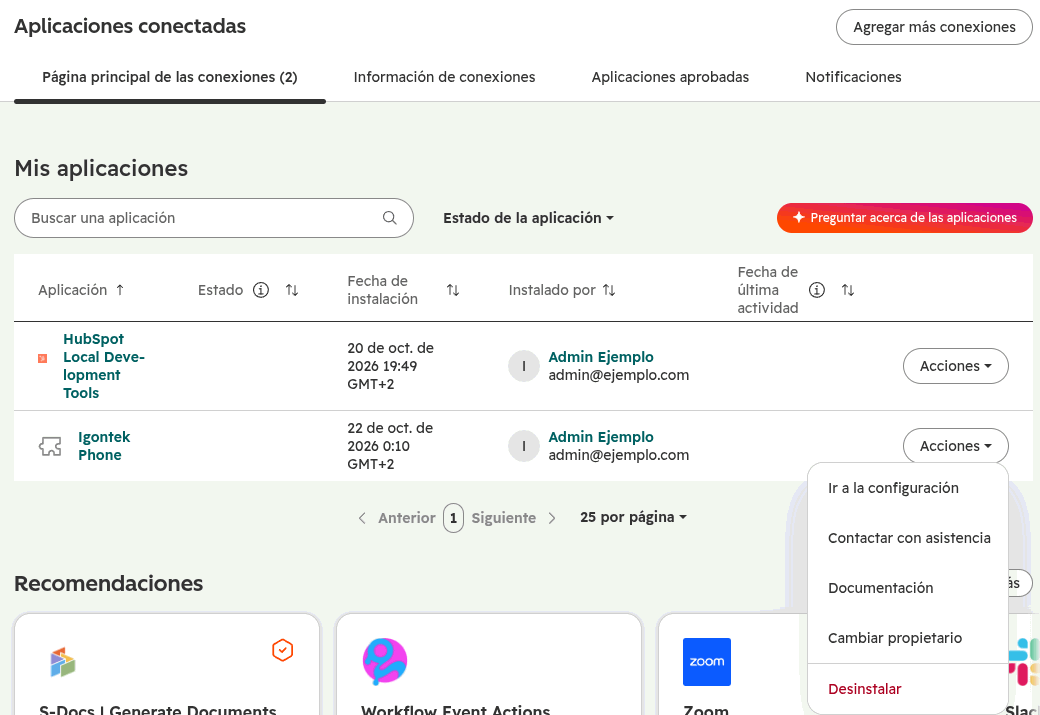
Task: Click S-Docs app logo
Action: [x=63, y=662]
